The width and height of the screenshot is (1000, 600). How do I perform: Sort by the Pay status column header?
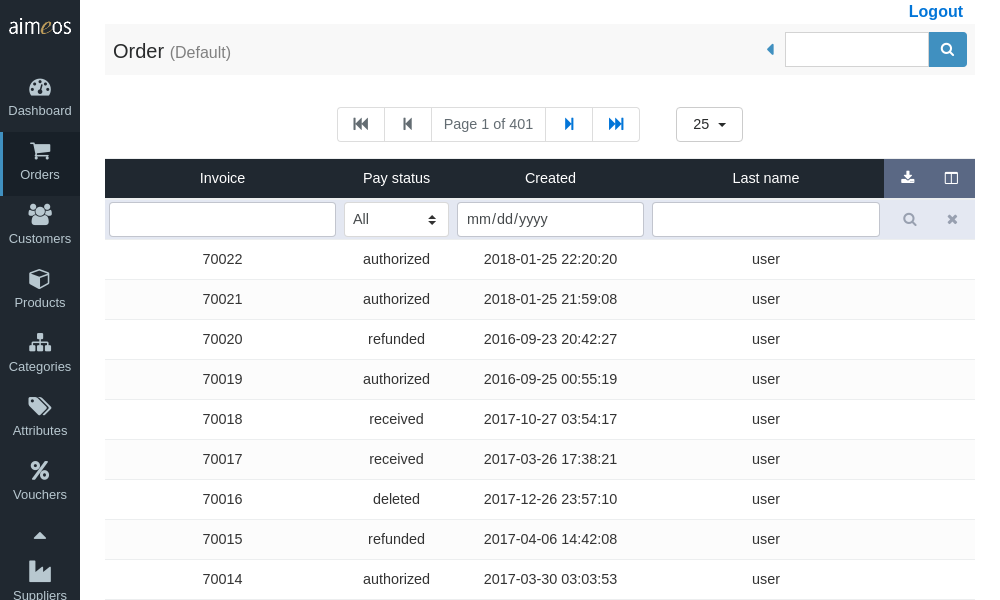pos(396,178)
